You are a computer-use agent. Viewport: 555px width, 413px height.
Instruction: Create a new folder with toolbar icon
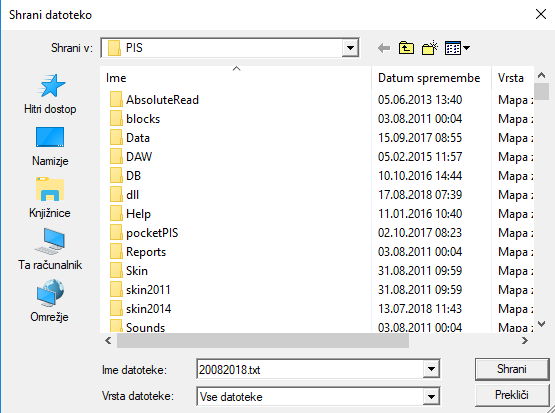point(430,48)
